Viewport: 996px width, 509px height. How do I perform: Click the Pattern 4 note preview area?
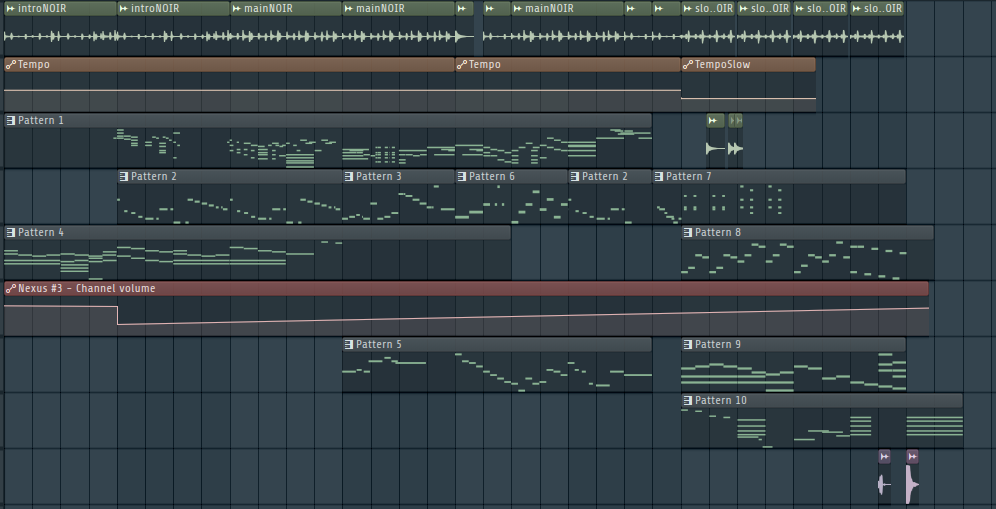click(257, 259)
